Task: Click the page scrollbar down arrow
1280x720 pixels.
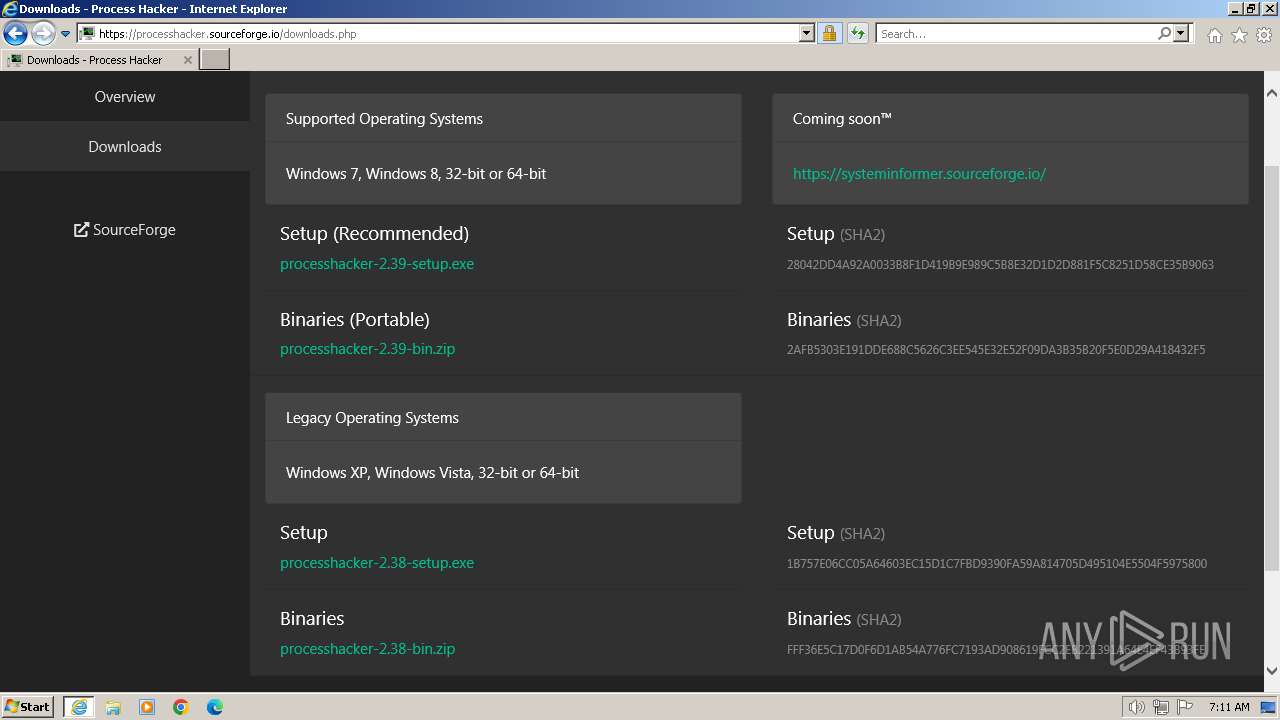Action: (x=1272, y=671)
